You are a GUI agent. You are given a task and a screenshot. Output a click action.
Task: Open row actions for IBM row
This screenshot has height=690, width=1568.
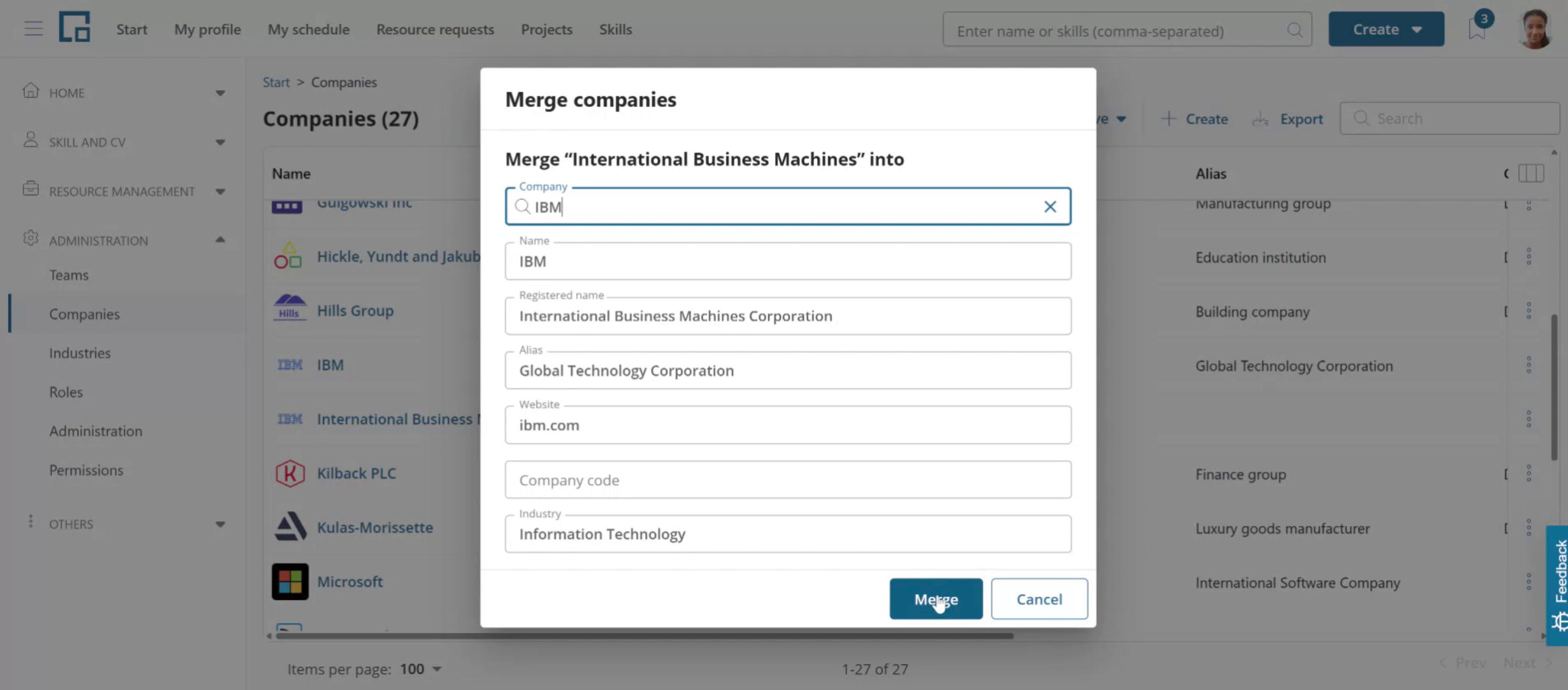(x=1529, y=365)
